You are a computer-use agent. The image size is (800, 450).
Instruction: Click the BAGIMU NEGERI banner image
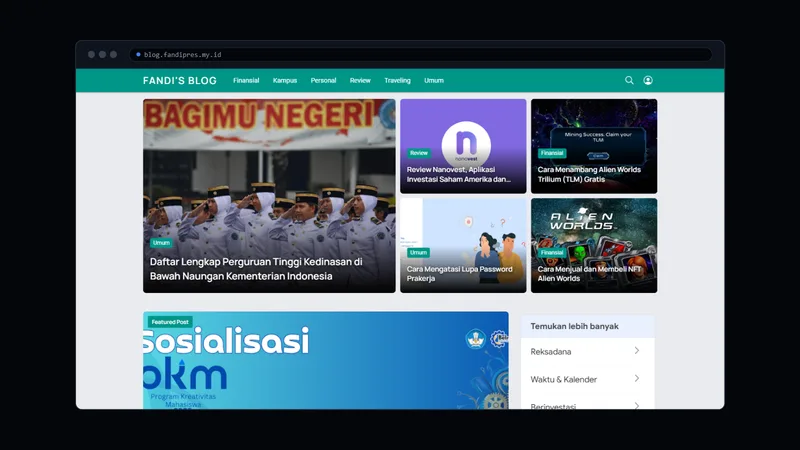(269, 196)
